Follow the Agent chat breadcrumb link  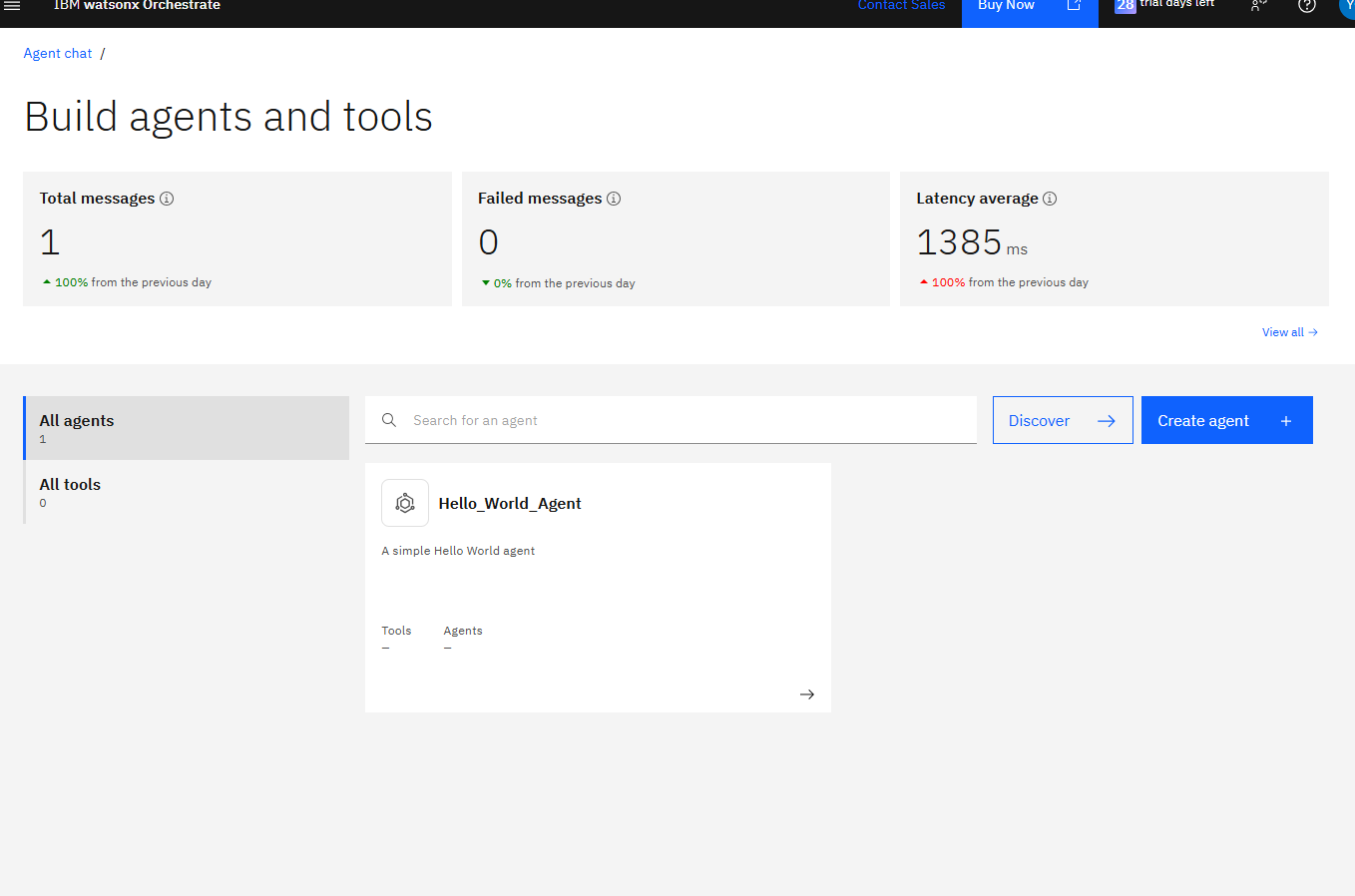point(58,54)
